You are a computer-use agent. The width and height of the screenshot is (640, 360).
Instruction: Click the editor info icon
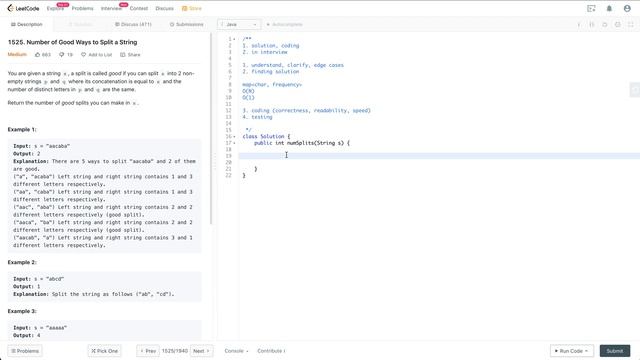click(578, 25)
